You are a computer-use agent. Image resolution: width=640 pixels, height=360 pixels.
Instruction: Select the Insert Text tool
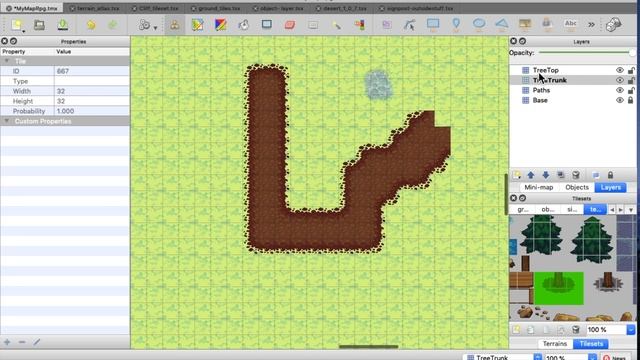[570, 24]
